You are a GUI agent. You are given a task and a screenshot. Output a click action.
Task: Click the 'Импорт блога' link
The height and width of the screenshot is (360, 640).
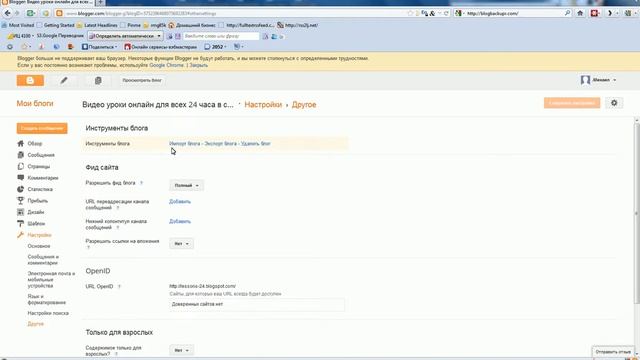(x=185, y=144)
